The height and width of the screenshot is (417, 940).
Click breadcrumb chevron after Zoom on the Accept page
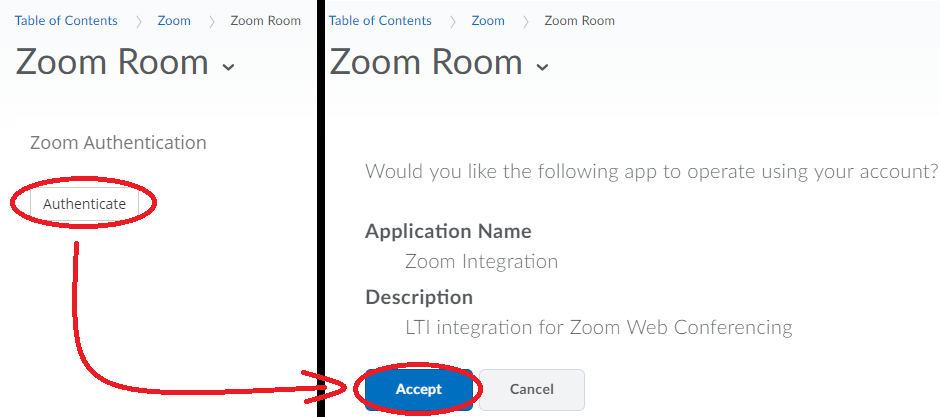click(524, 21)
